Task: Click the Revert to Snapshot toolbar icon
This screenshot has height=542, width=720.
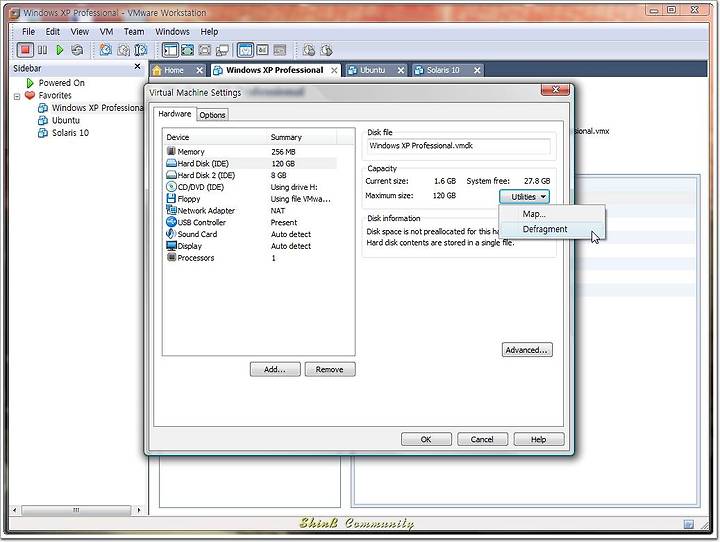Action: tap(124, 50)
